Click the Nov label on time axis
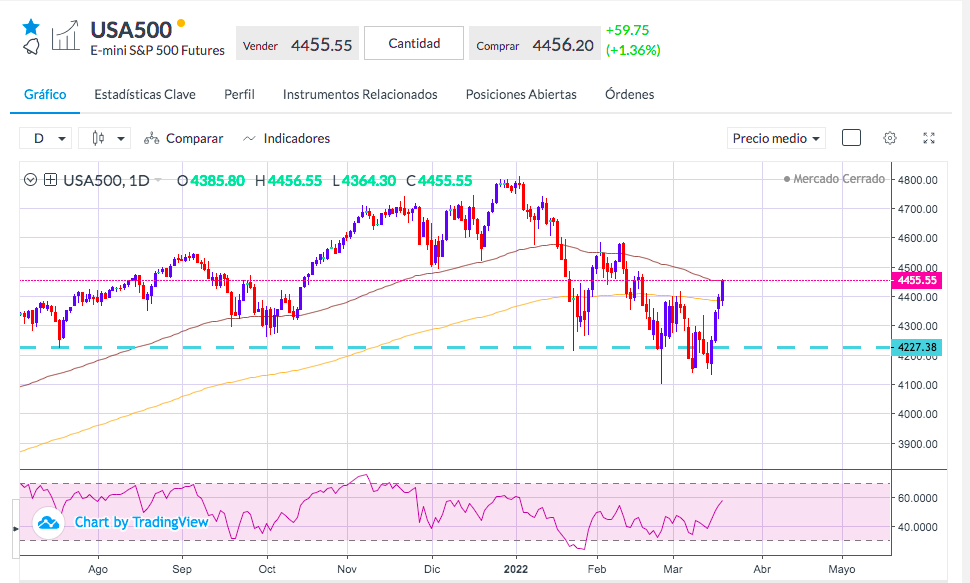The image size is (970, 583). pyautogui.click(x=346, y=569)
